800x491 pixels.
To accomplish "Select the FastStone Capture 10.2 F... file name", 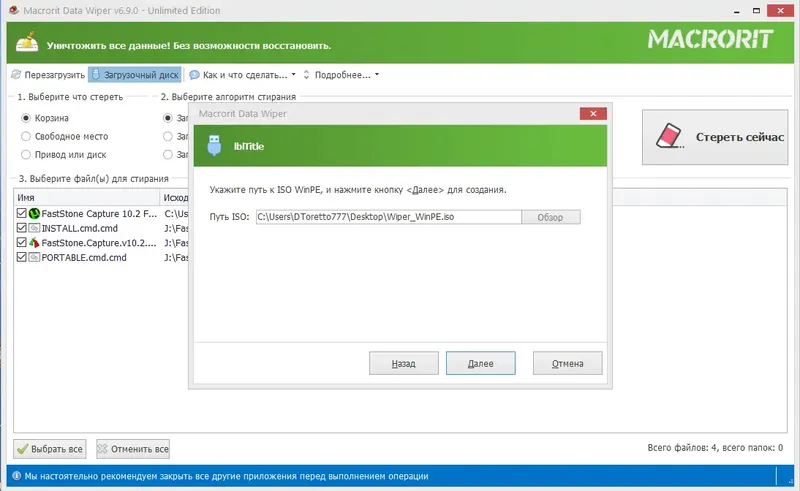I will click(99, 214).
